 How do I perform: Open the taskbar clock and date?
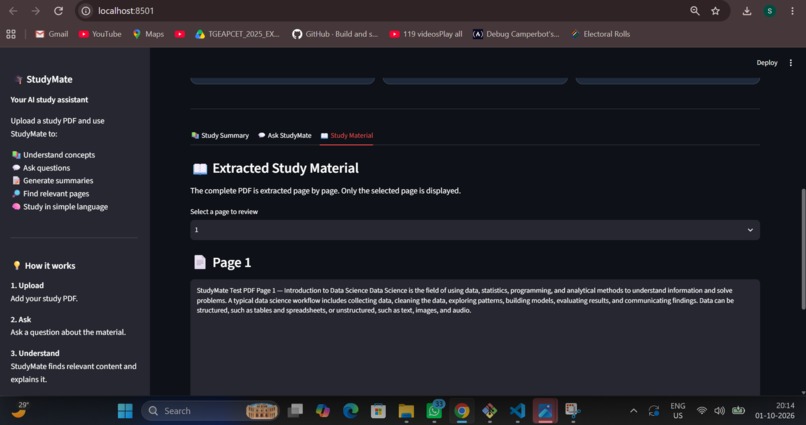tap(775, 411)
